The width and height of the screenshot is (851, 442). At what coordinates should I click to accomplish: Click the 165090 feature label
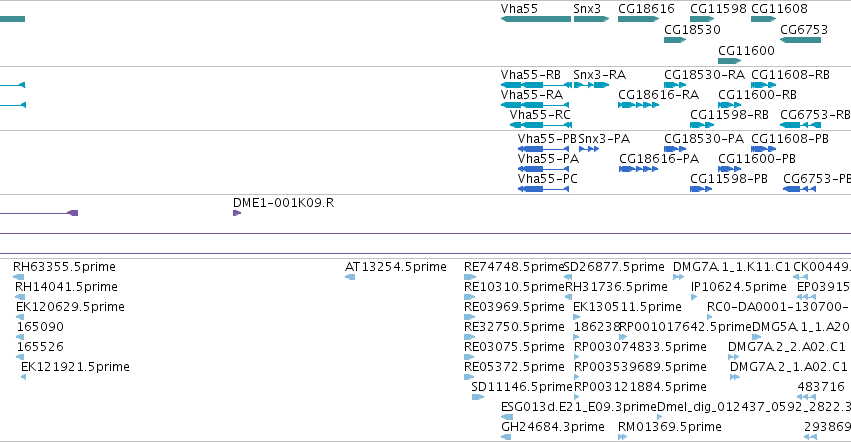click(40, 327)
